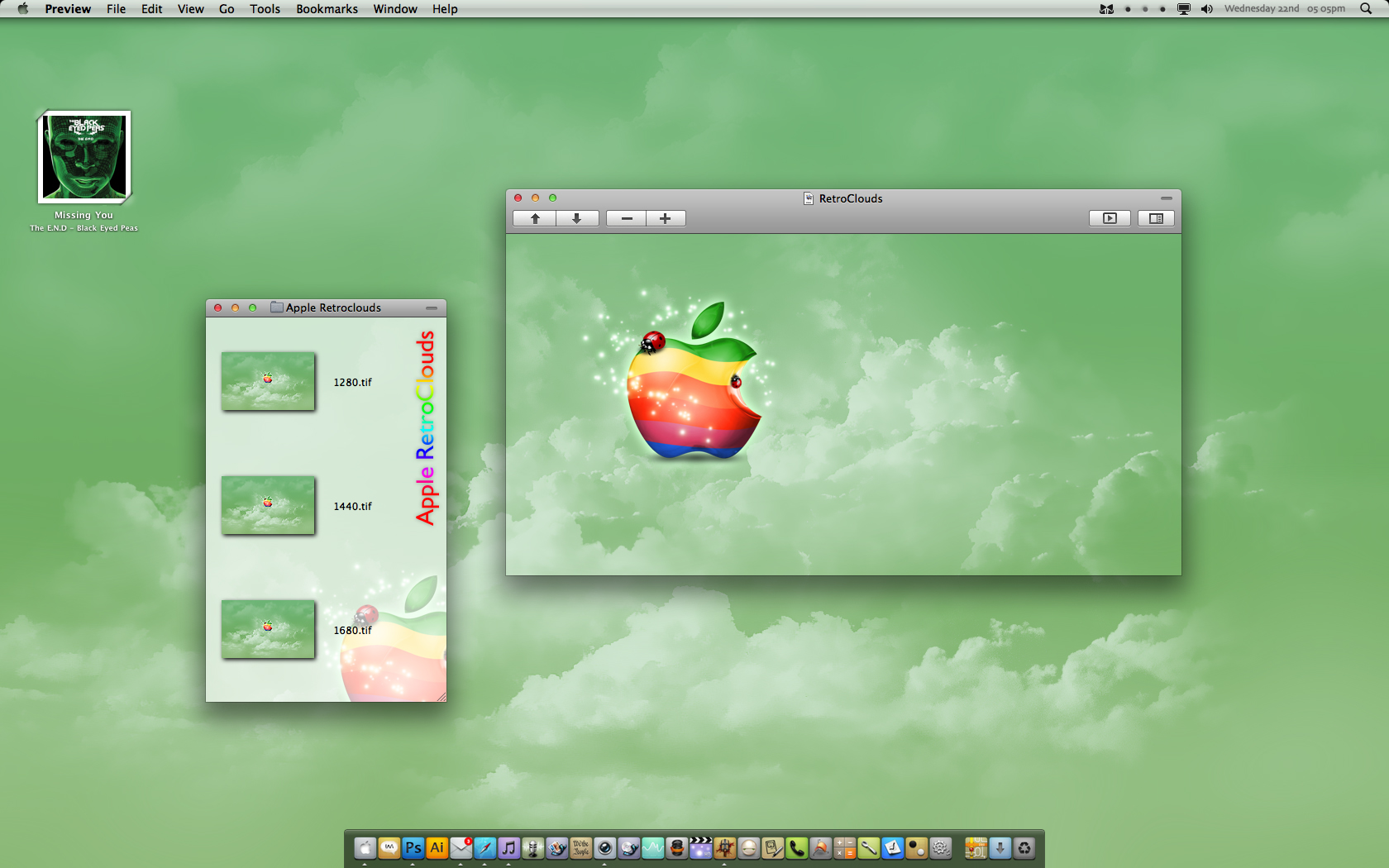Screen dimensions: 1389x868
Task: Open the Downloads stack in Dock
Action: (x=1000, y=848)
